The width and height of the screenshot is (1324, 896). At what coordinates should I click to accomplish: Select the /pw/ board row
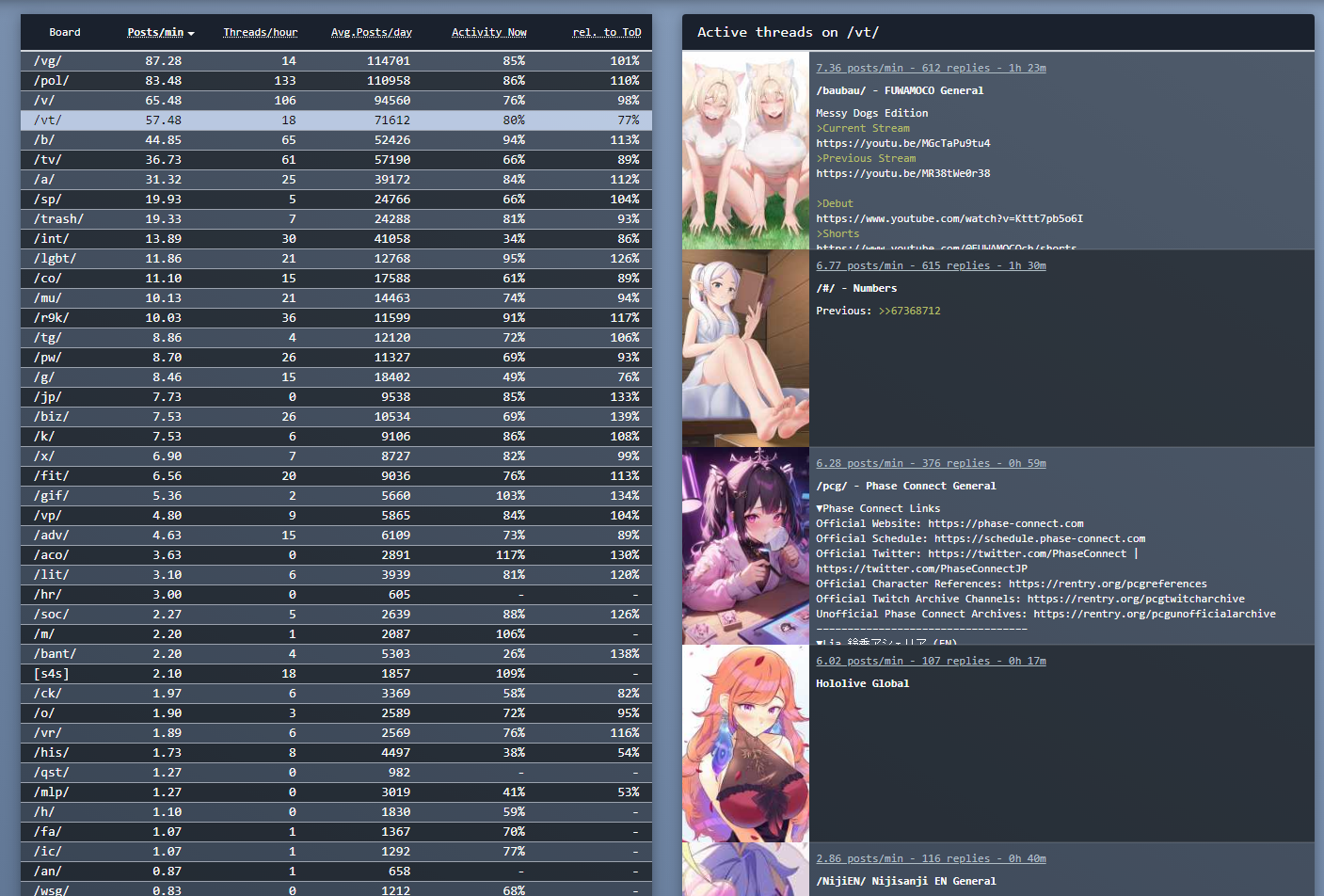(x=336, y=358)
